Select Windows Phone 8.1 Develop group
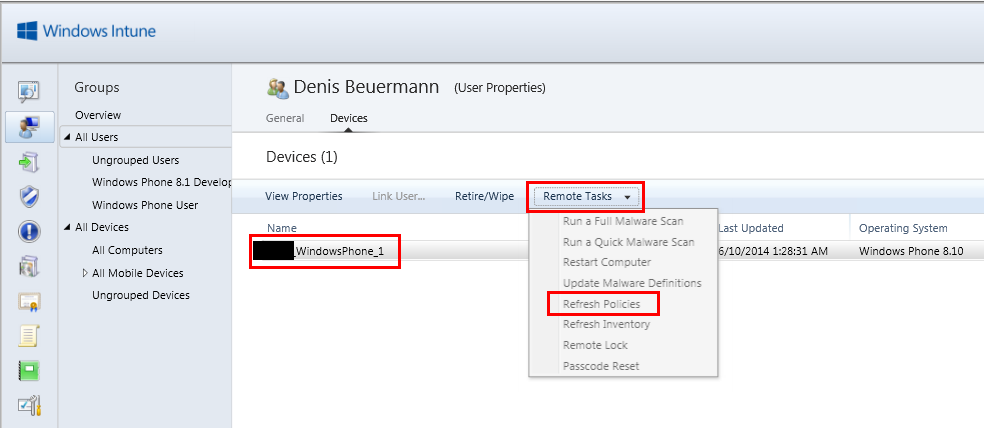This screenshot has height=428, width=984. point(161,182)
